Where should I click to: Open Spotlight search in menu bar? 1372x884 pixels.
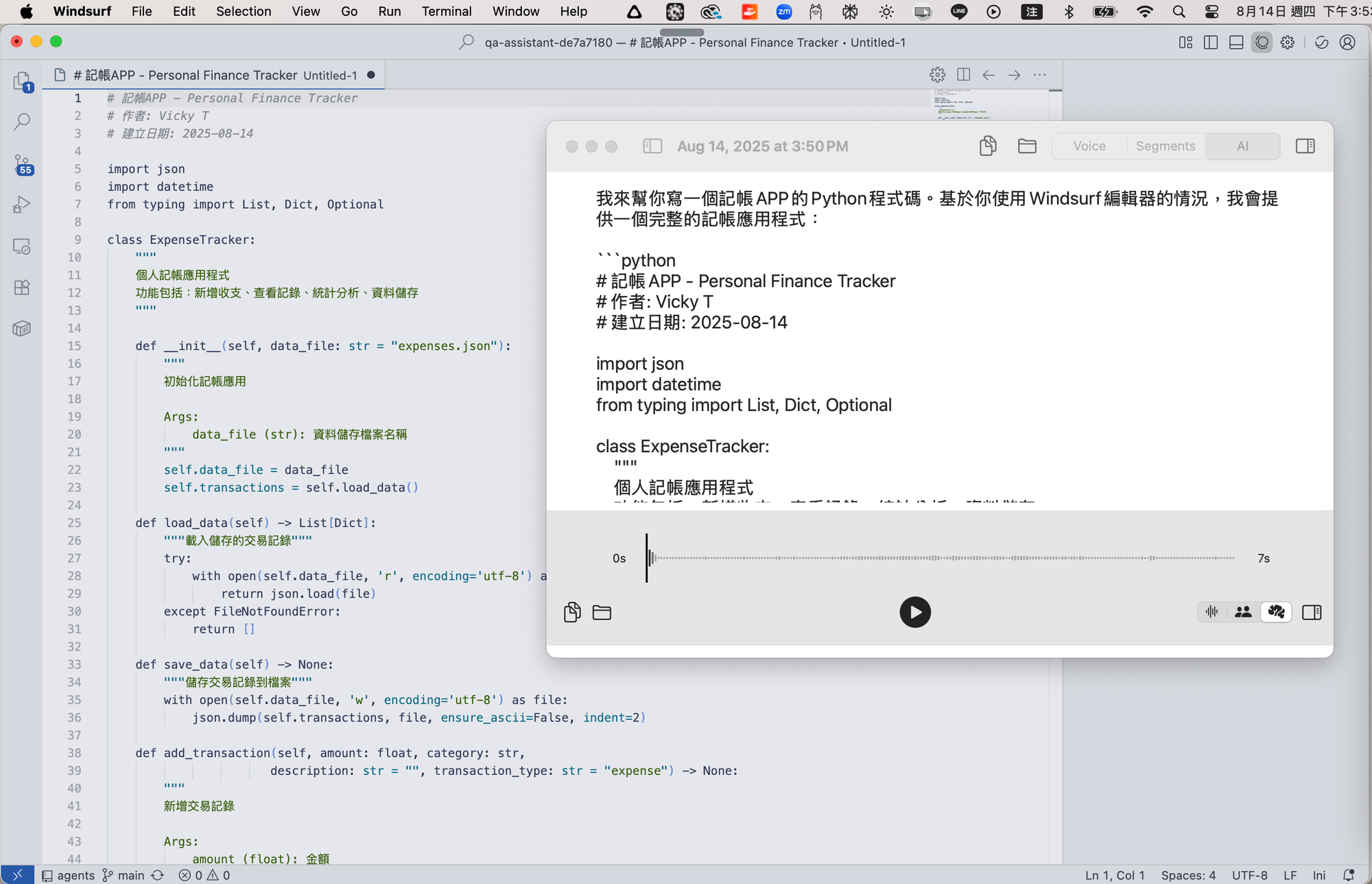tap(1179, 12)
